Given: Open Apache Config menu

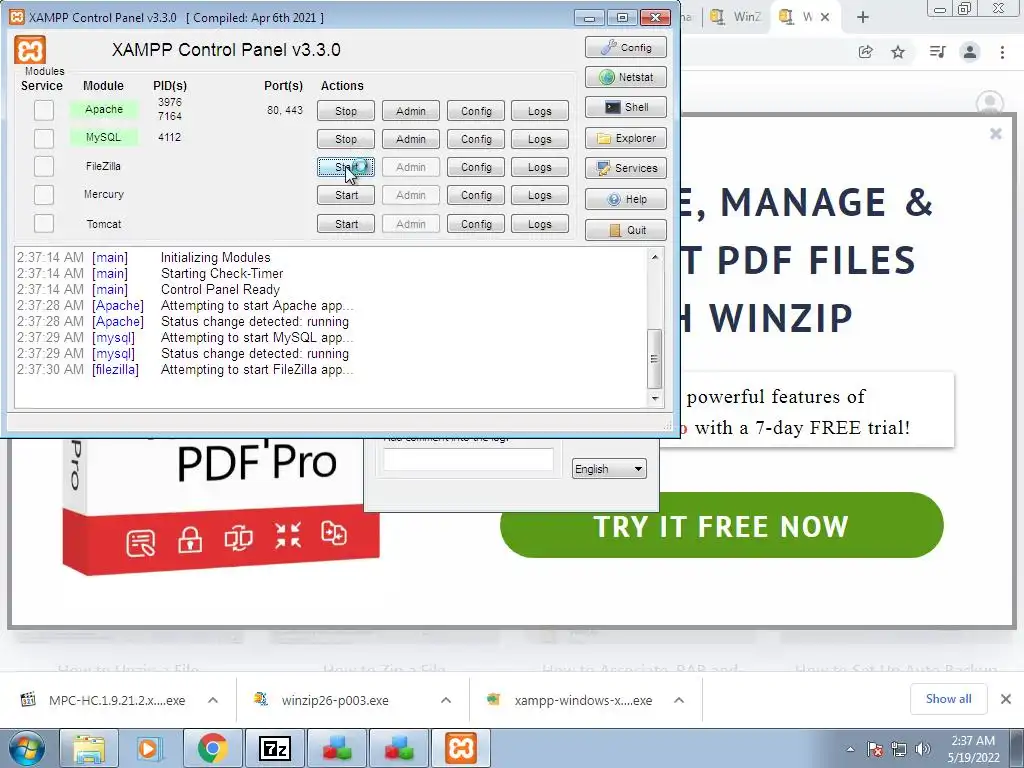Looking at the screenshot, I should 476,111.
